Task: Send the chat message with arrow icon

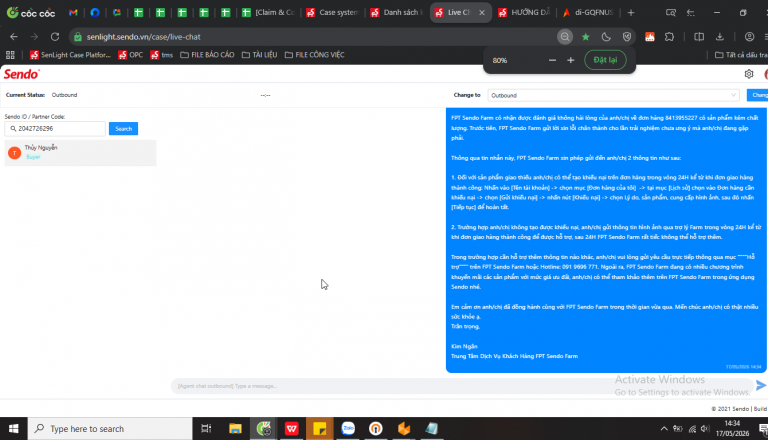Action: click(x=761, y=386)
